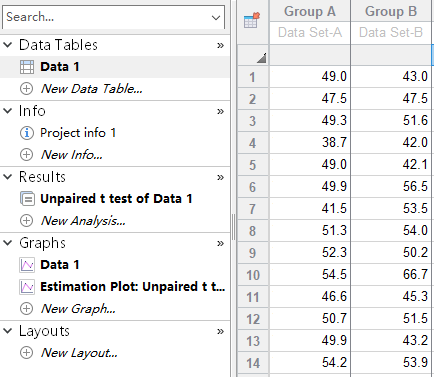Click the select-all triangle in table corner

point(262,58)
